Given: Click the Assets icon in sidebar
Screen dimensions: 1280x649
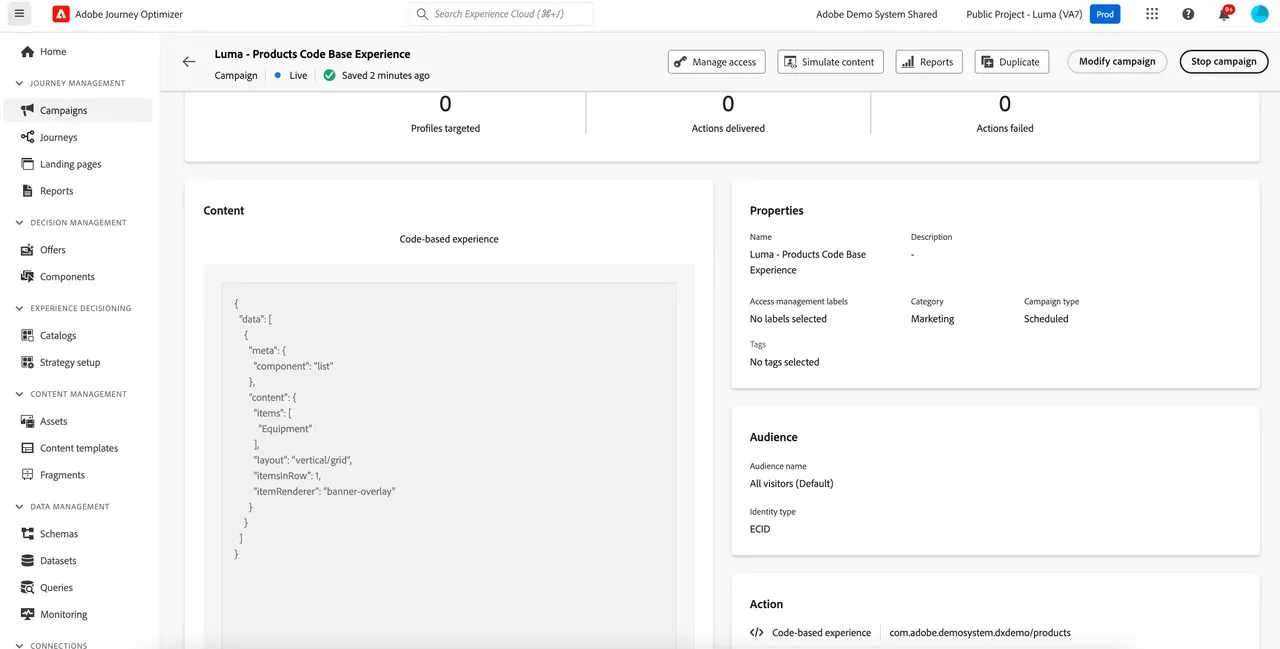Looking at the screenshot, I should [x=28, y=422].
